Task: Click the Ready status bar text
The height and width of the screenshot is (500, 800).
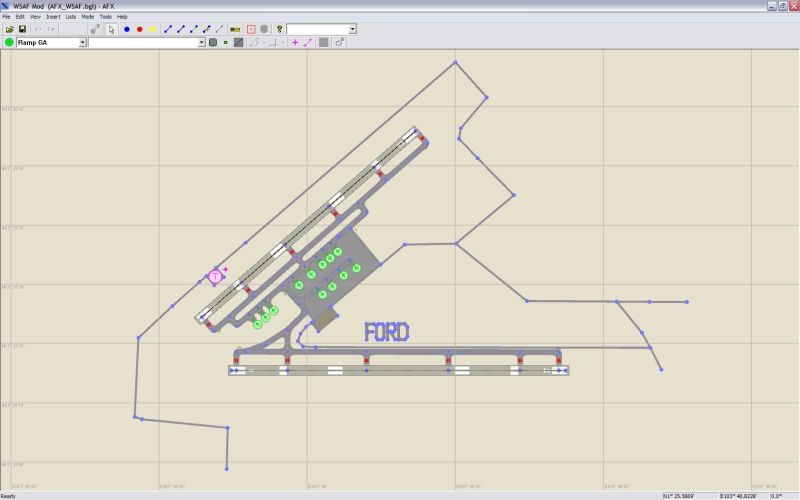Action: pos(8,496)
